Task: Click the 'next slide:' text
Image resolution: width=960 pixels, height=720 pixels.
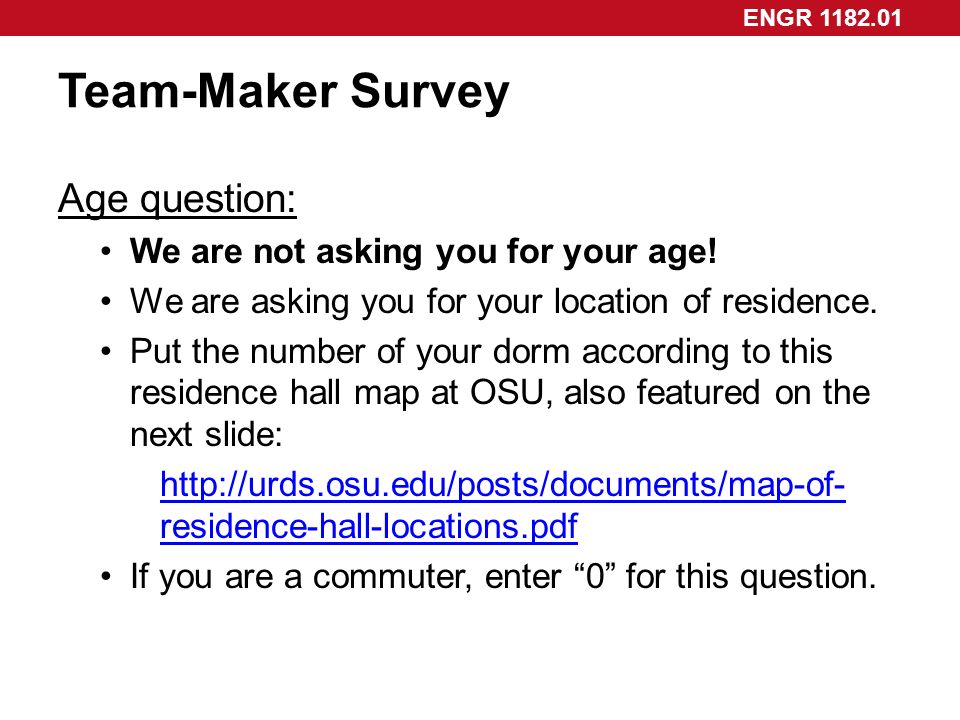Action: (206, 435)
